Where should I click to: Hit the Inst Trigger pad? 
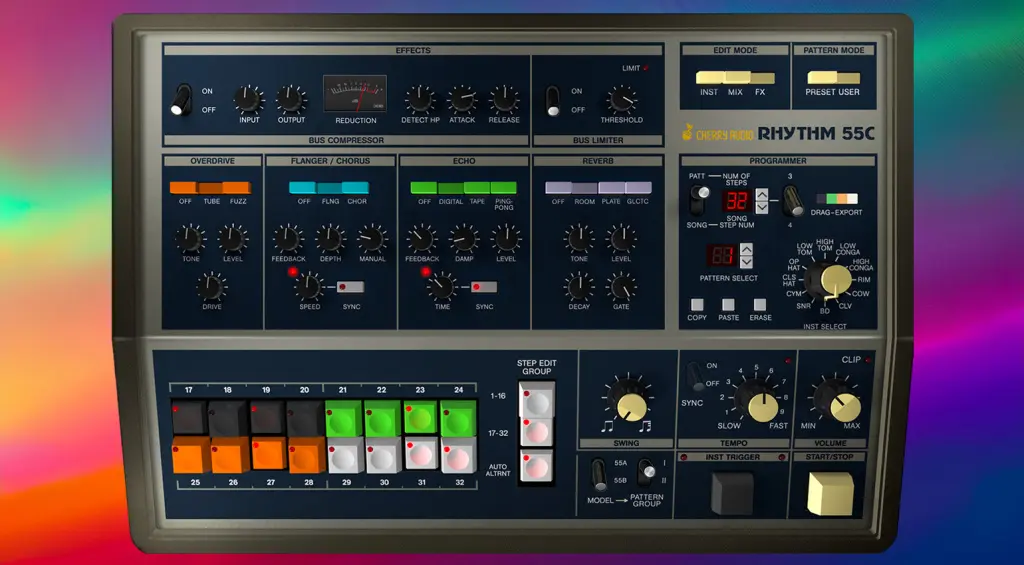coord(730,492)
